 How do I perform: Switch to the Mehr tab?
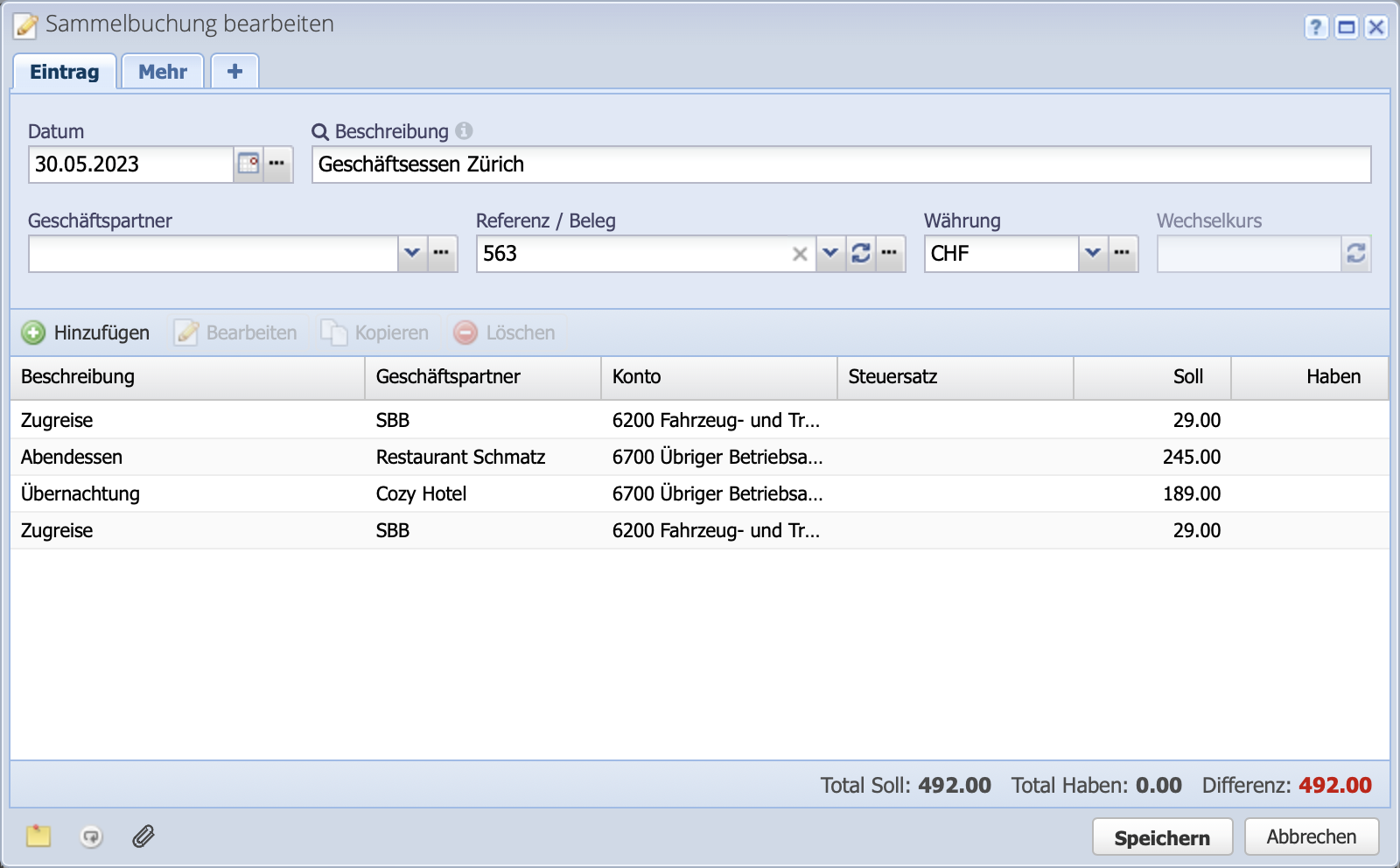pos(163,72)
